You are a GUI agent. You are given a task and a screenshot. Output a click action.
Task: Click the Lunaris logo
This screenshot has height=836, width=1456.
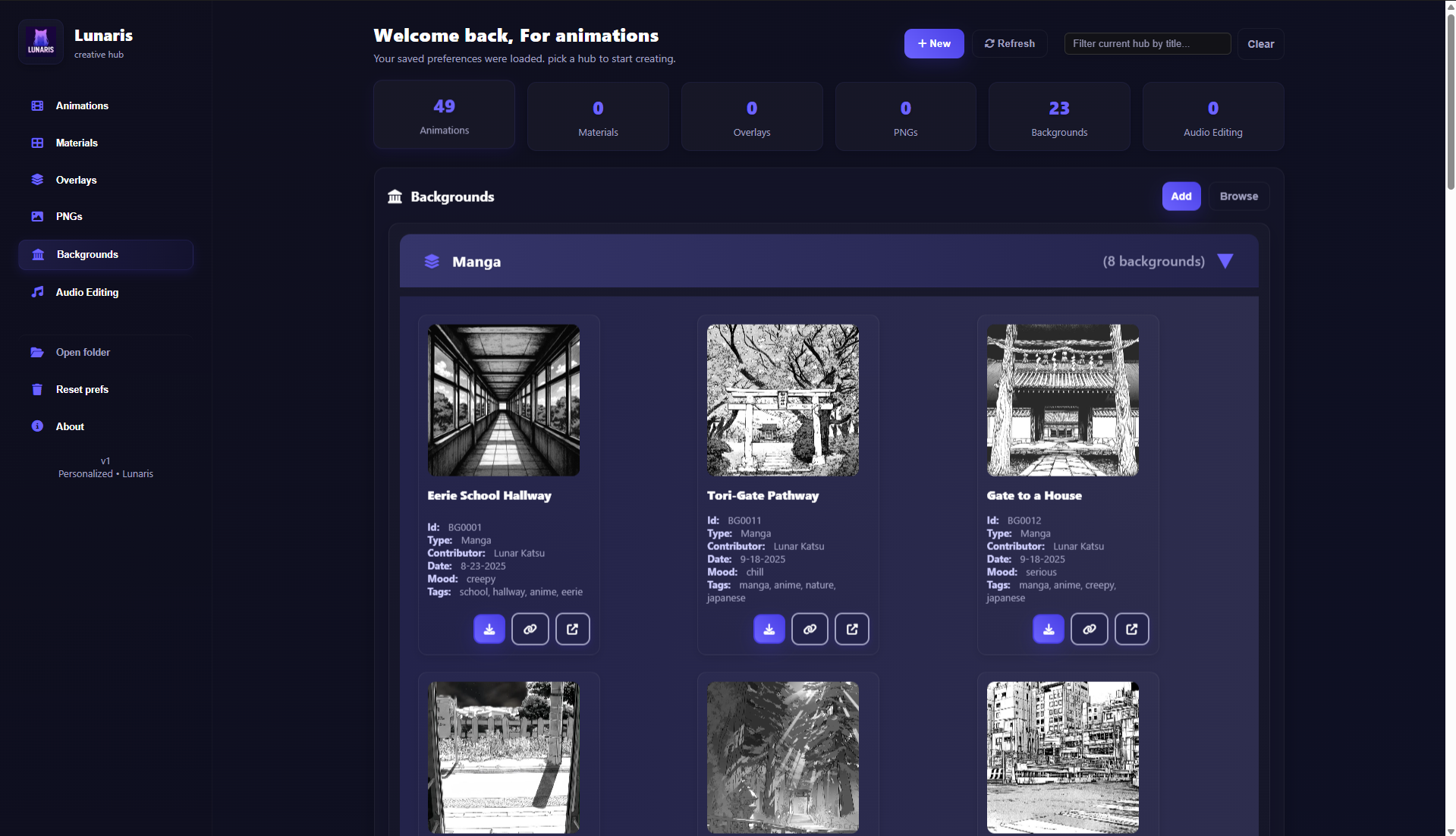click(x=40, y=42)
